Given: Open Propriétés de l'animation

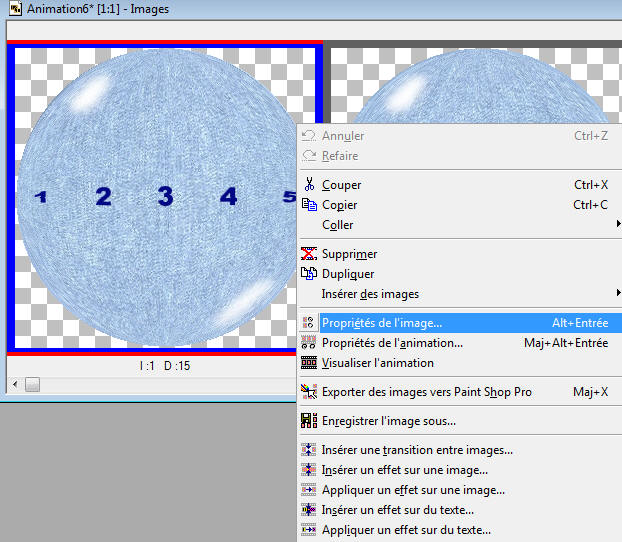Looking at the screenshot, I should (x=459, y=342).
